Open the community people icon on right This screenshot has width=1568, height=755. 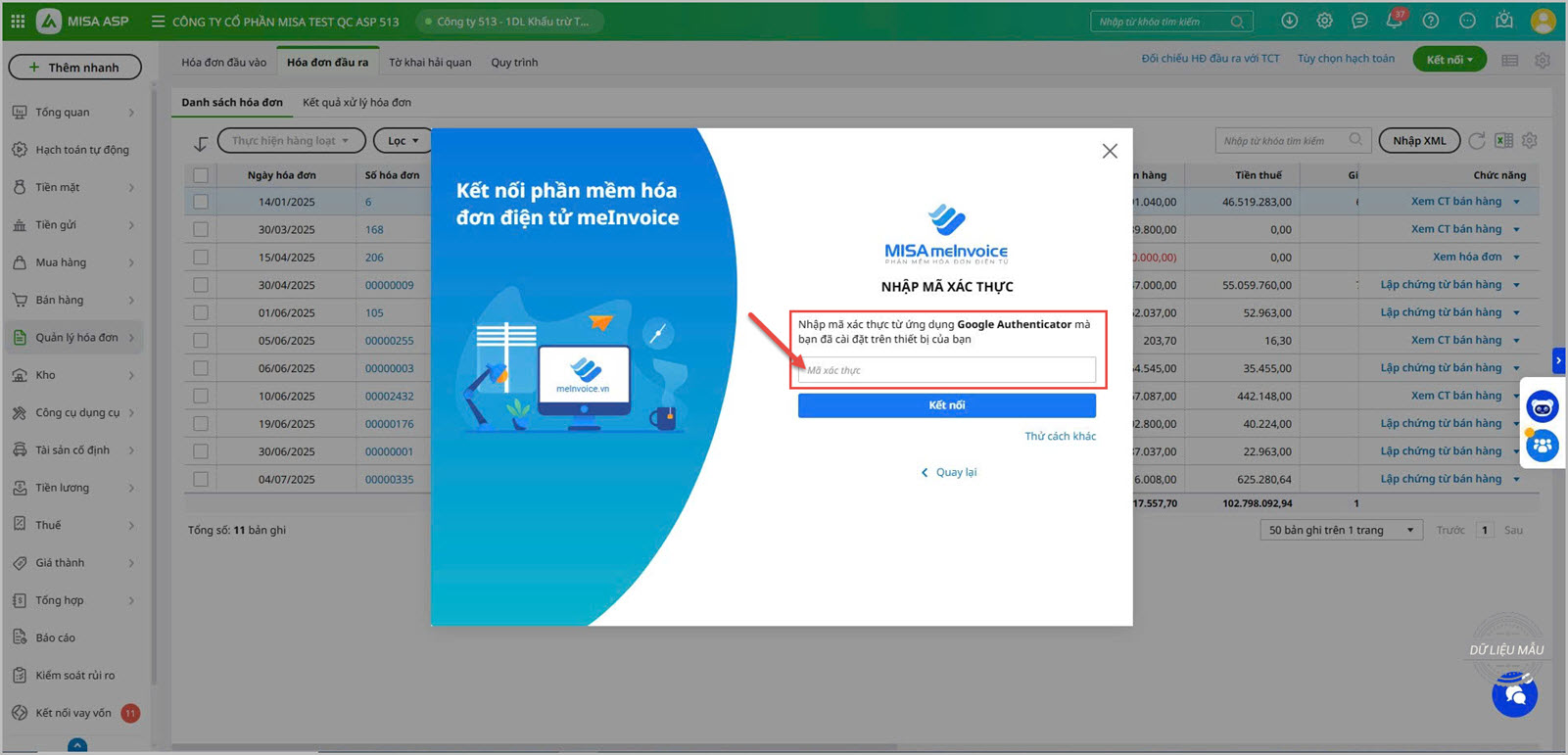tap(1543, 446)
